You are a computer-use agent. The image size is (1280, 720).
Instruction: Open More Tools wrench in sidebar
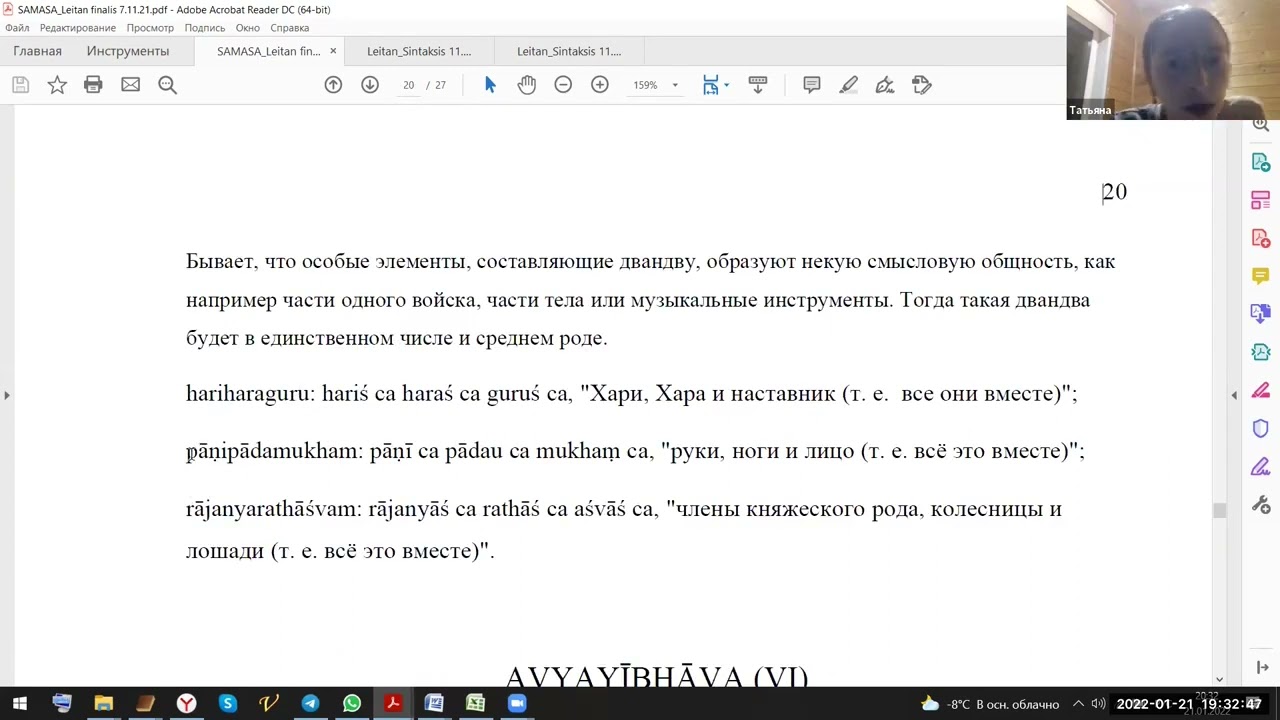[x=1261, y=505]
